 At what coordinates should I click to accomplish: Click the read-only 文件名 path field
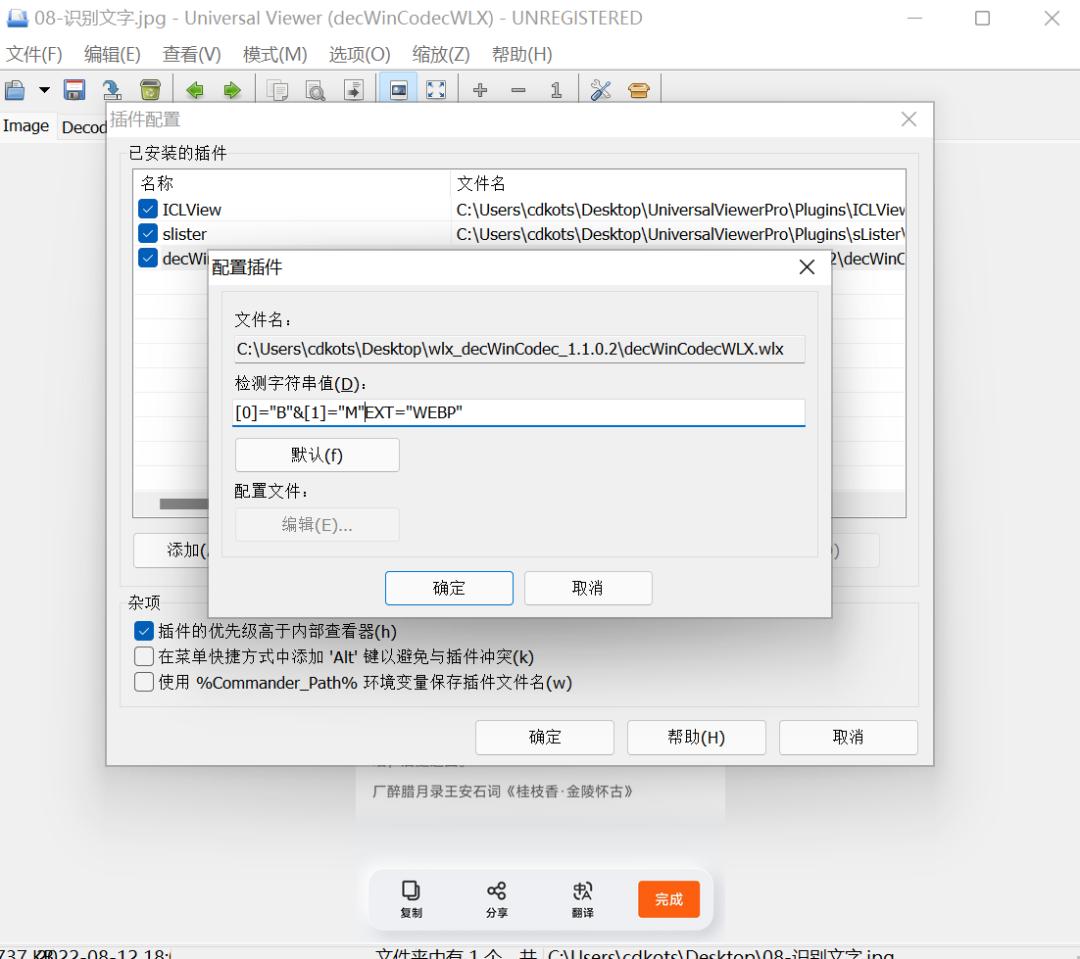click(x=518, y=349)
